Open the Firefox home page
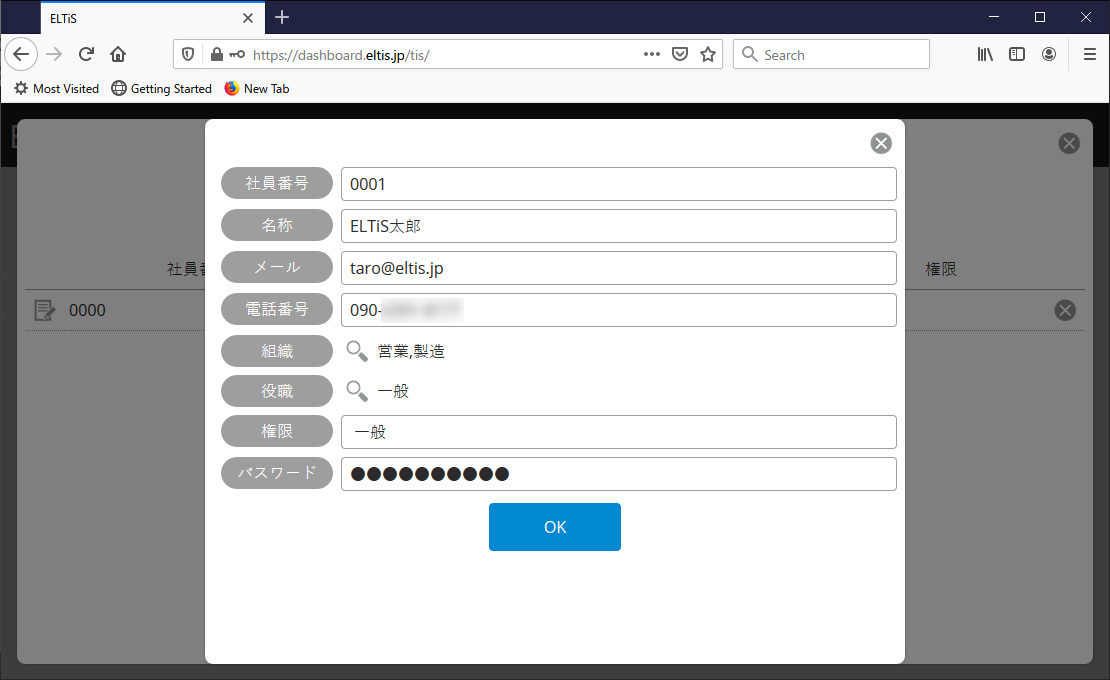This screenshot has height=680, width=1110. [x=118, y=54]
